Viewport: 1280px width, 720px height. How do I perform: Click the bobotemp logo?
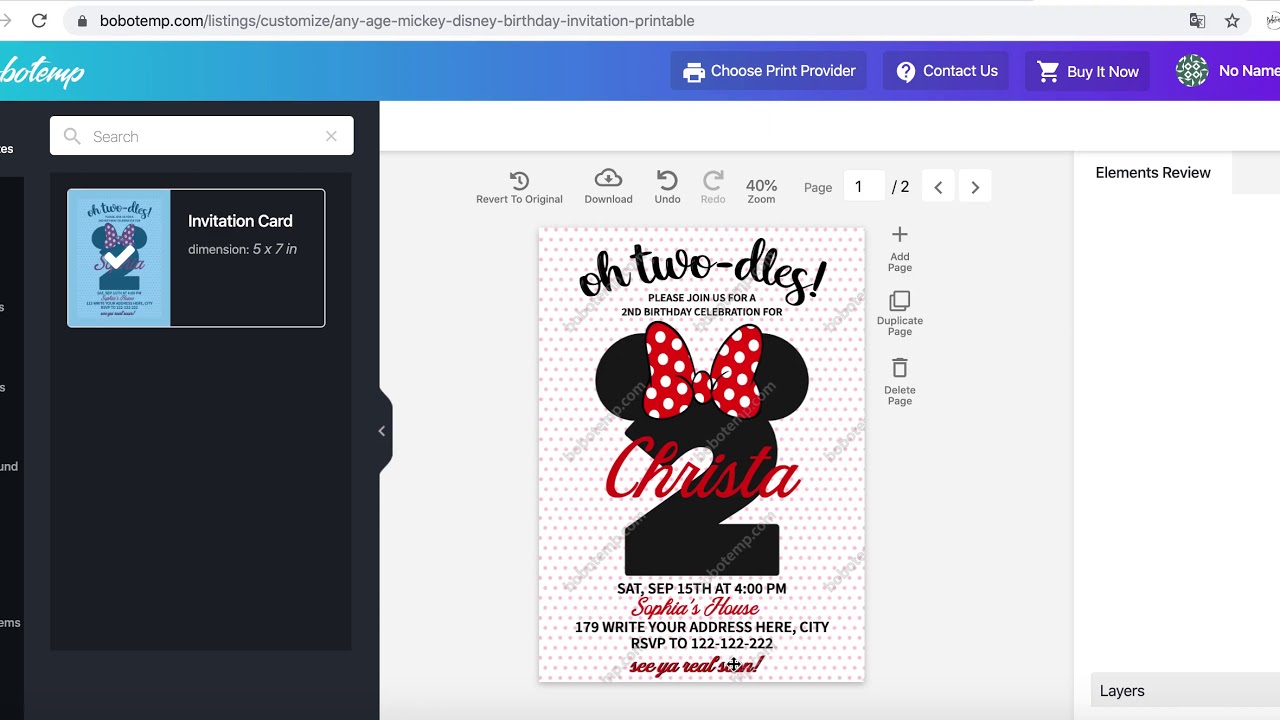(42, 71)
